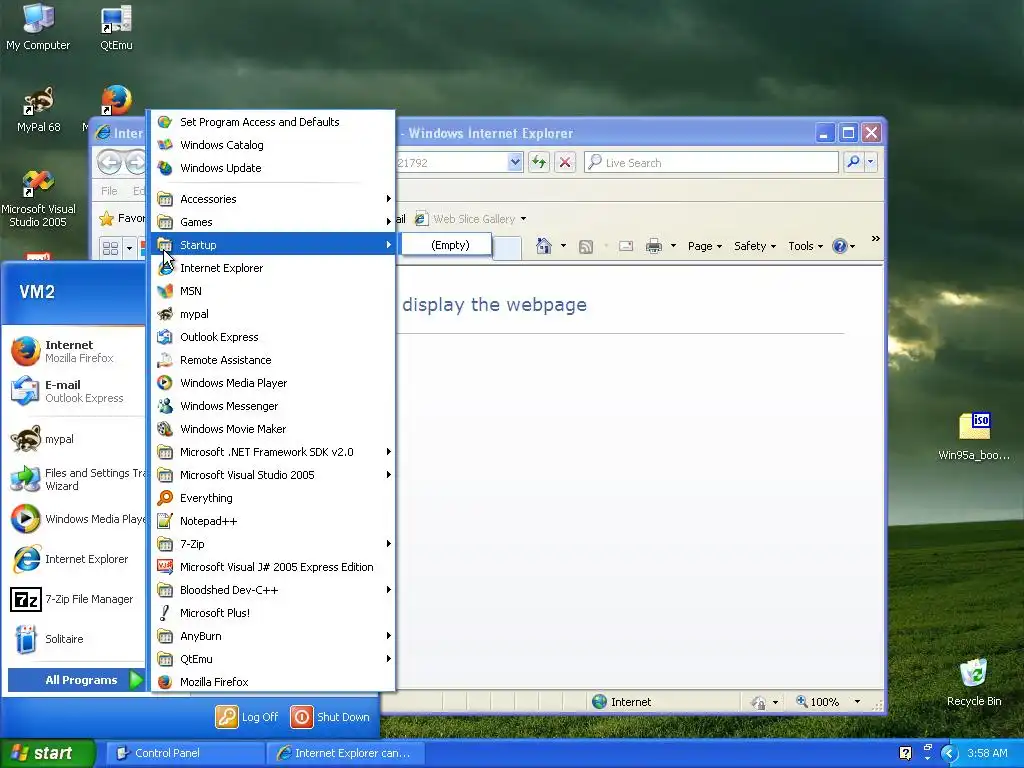Select Microsoft Visual Studio 2005 desktop icon
This screenshot has height=768, width=1024.
pos(38,199)
